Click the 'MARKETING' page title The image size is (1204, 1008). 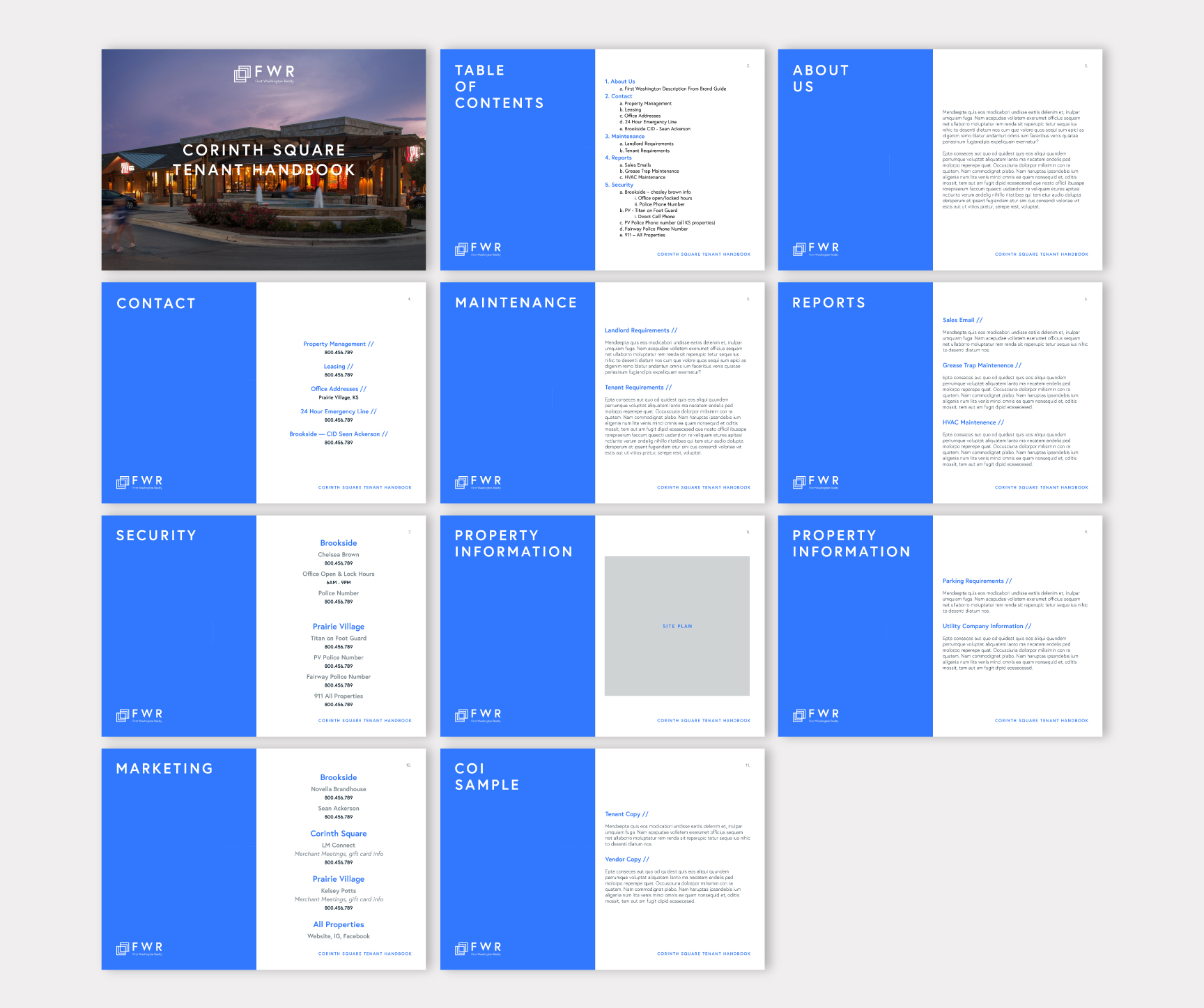coord(164,768)
